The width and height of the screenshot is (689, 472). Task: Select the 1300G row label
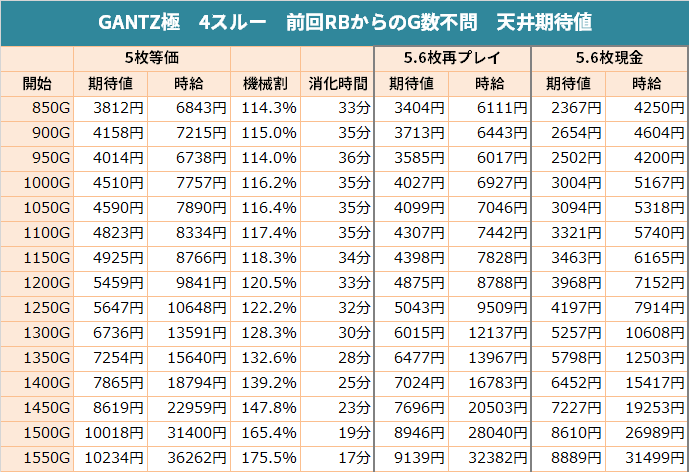[x=37, y=334]
